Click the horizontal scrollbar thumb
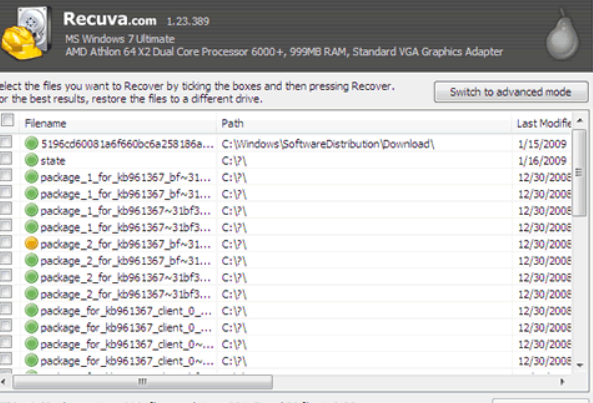This screenshot has width=593, height=403. (143, 382)
